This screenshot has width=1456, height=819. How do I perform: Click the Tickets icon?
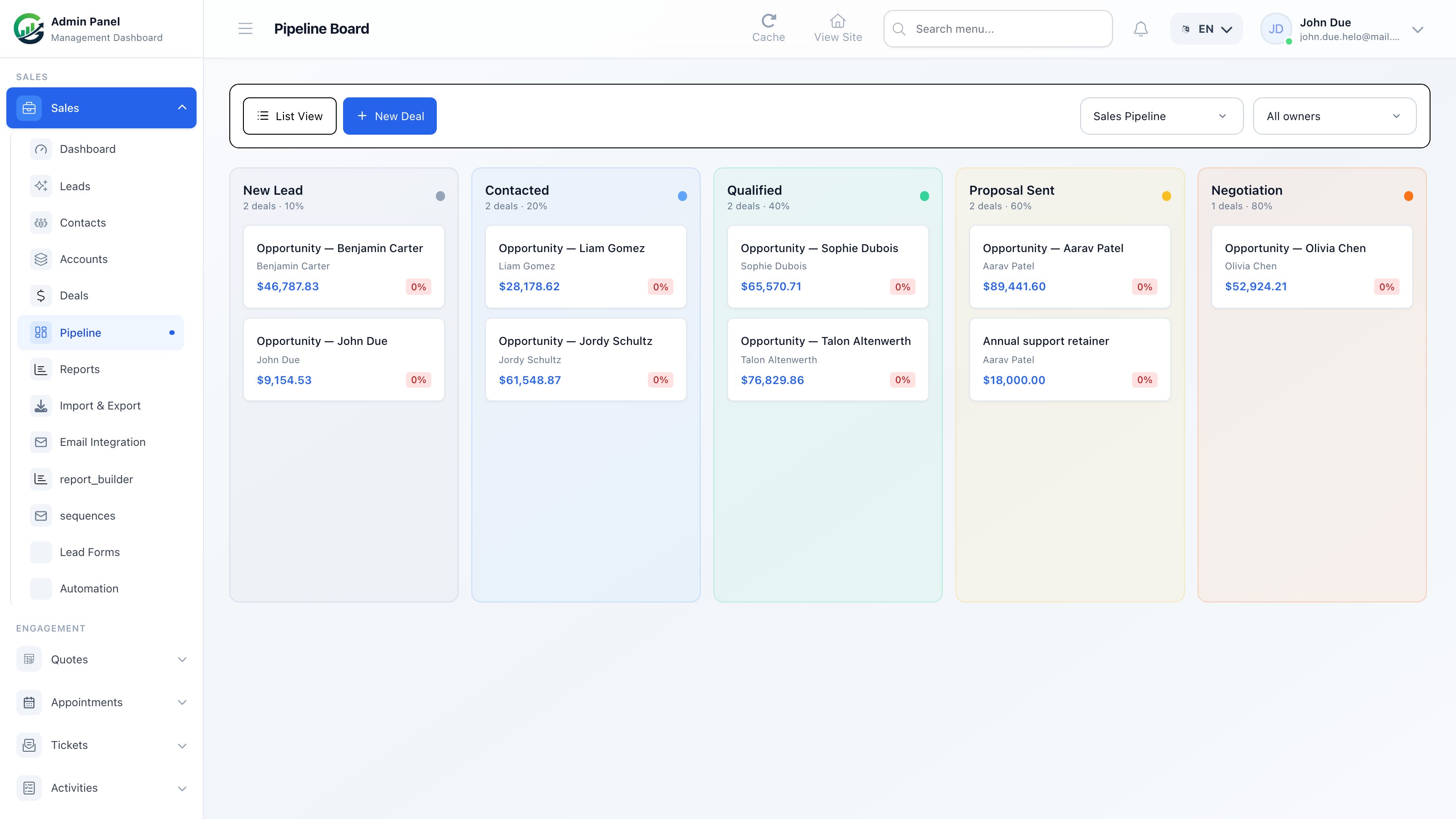30,745
